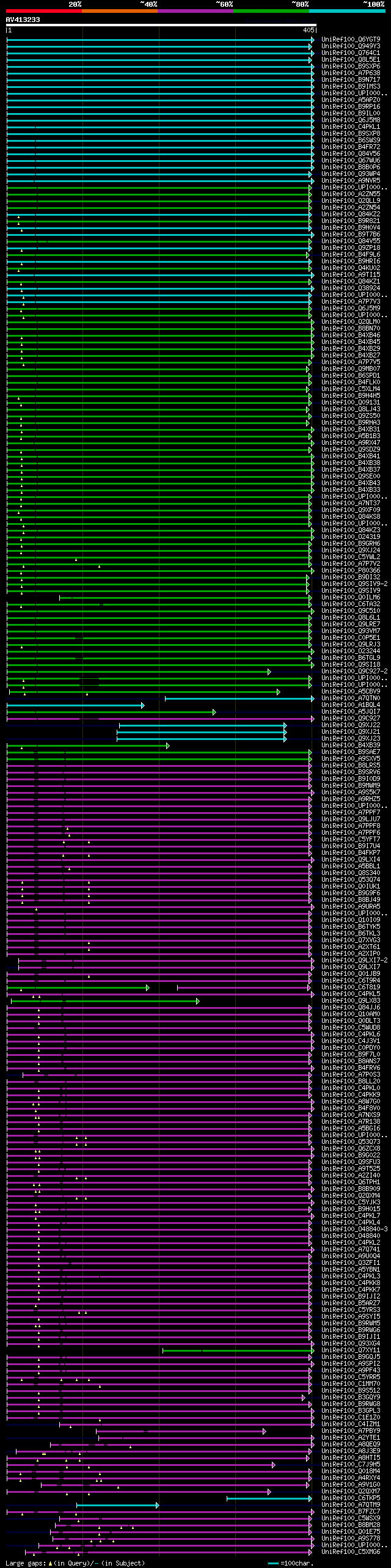Select label UniRef100_Q9LXI4
The width and height of the screenshot is (391, 1568).
pyautogui.click(x=351, y=860)
